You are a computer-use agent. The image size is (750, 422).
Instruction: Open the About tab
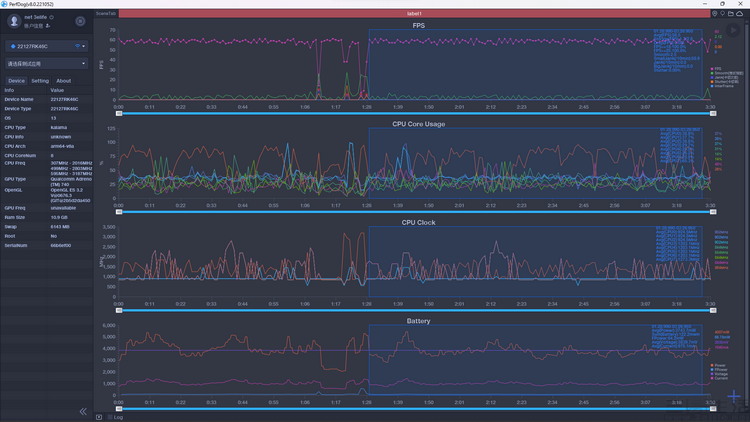(x=64, y=81)
